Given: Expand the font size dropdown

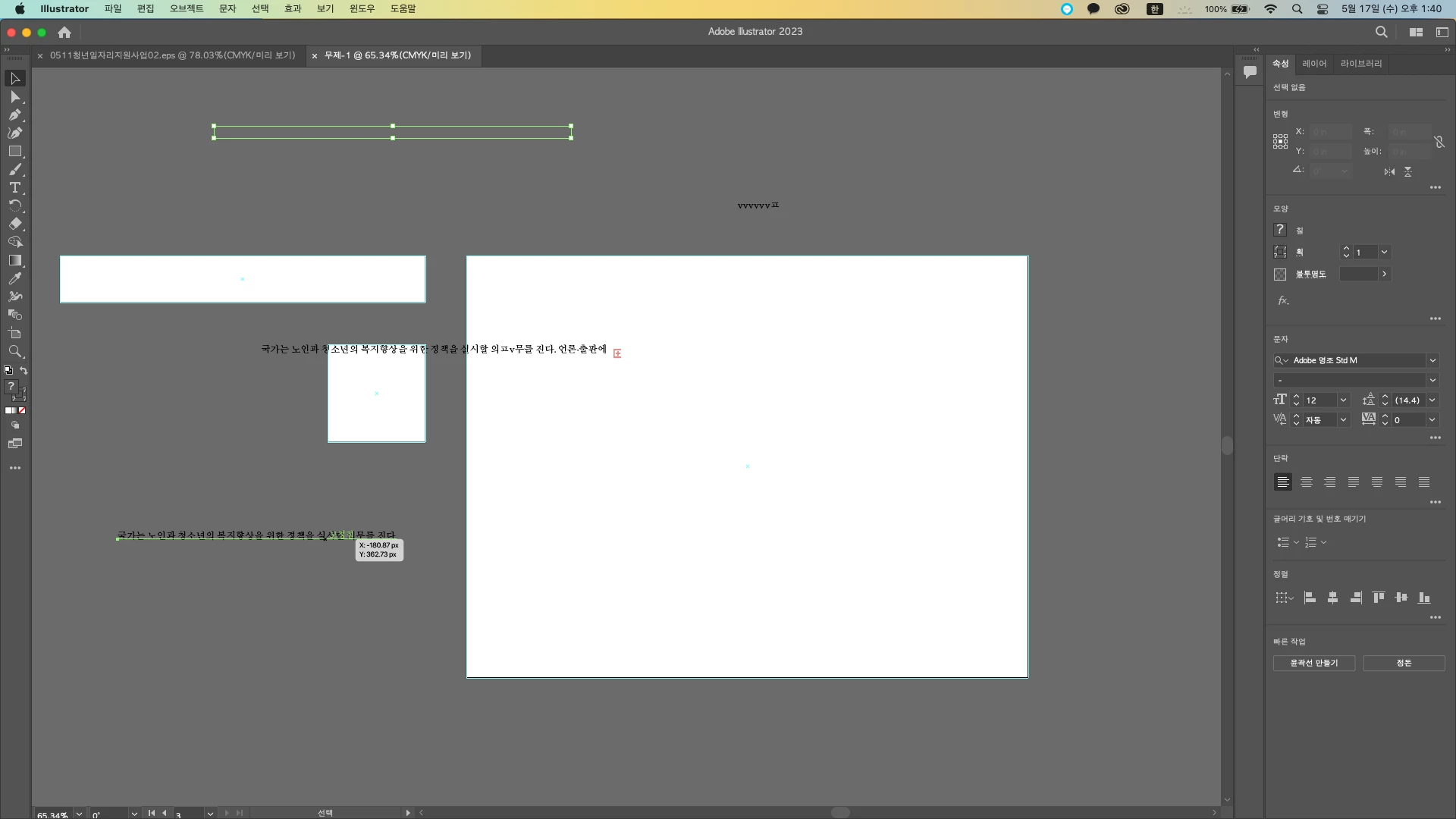Looking at the screenshot, I should pos(1343,400).
